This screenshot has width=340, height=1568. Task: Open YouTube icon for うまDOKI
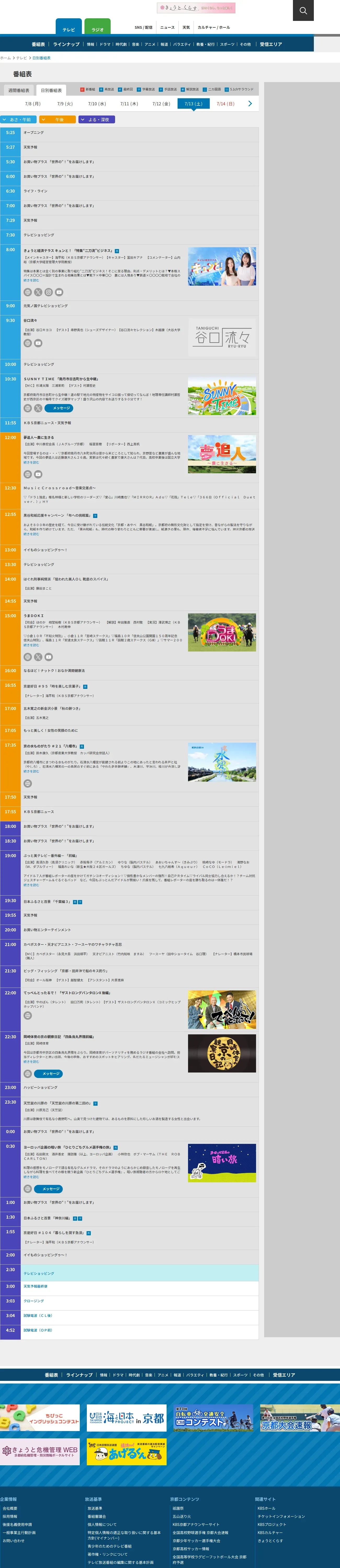click(x=49, y=657)
